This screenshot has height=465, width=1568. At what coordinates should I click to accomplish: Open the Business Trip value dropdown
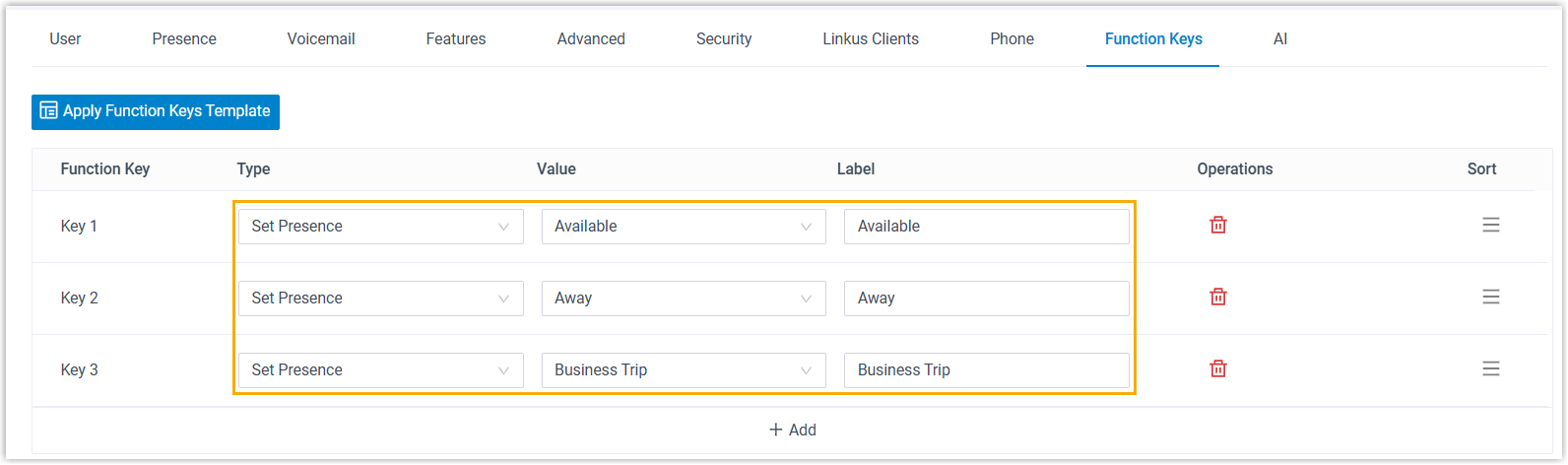click(684, 370)
